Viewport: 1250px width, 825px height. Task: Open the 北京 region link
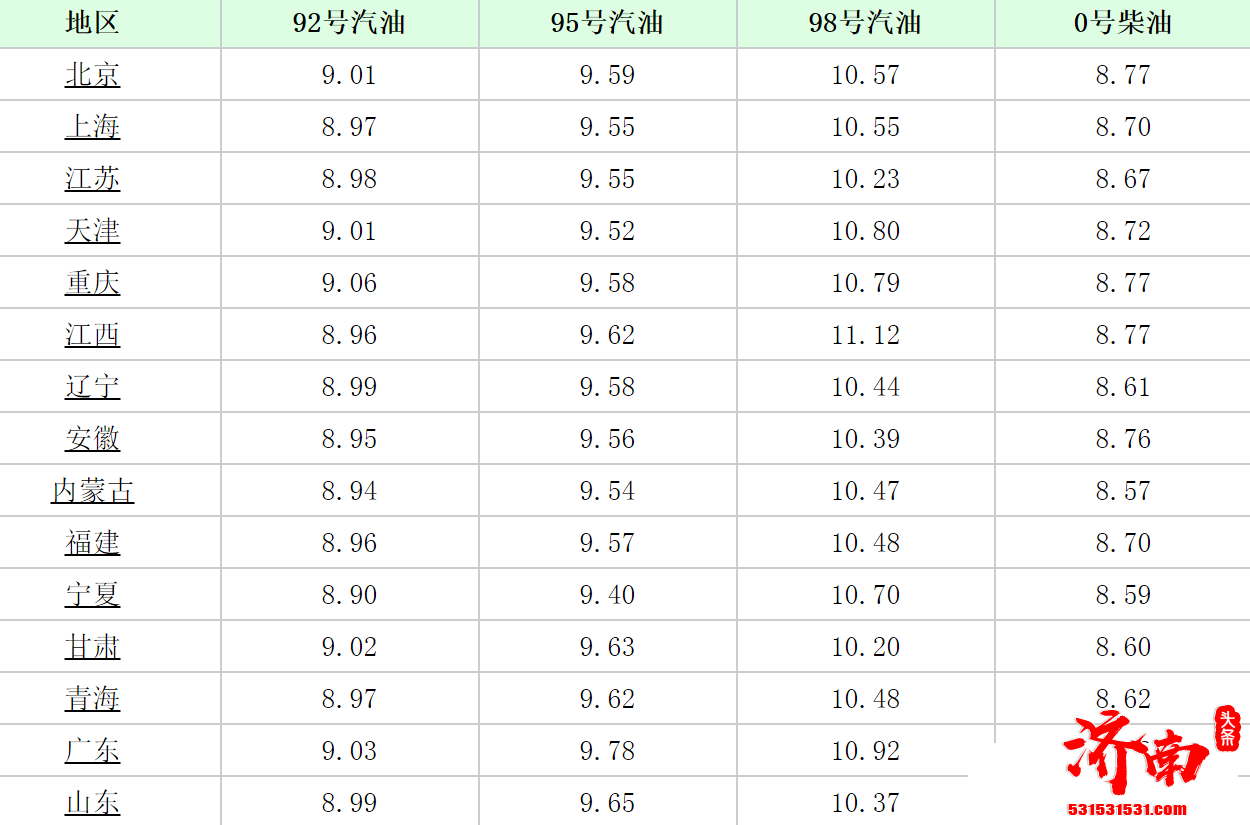click(92, 75)
